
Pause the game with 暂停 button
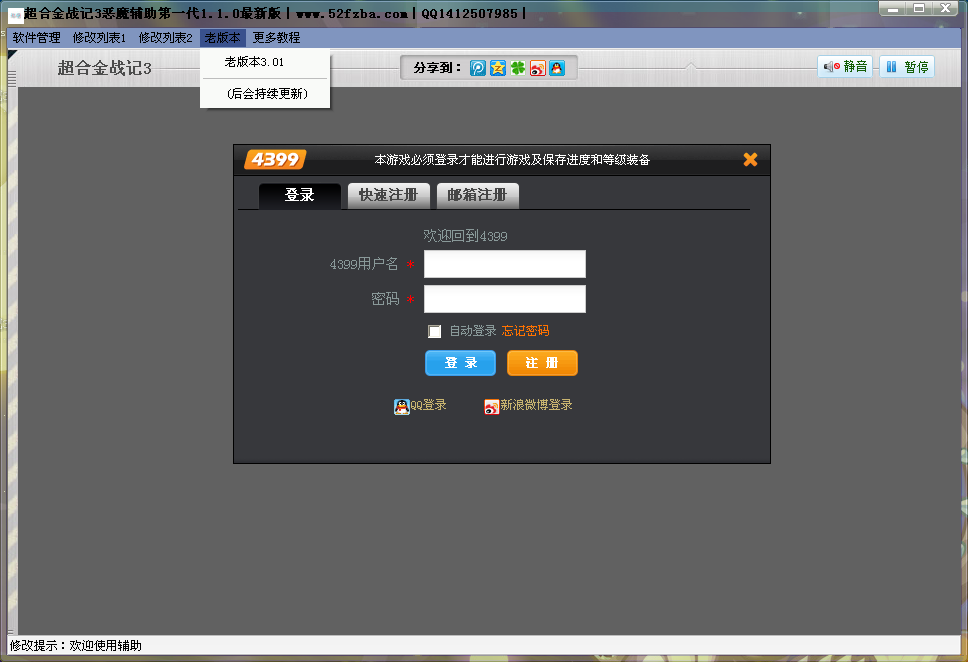click(907, 67)
